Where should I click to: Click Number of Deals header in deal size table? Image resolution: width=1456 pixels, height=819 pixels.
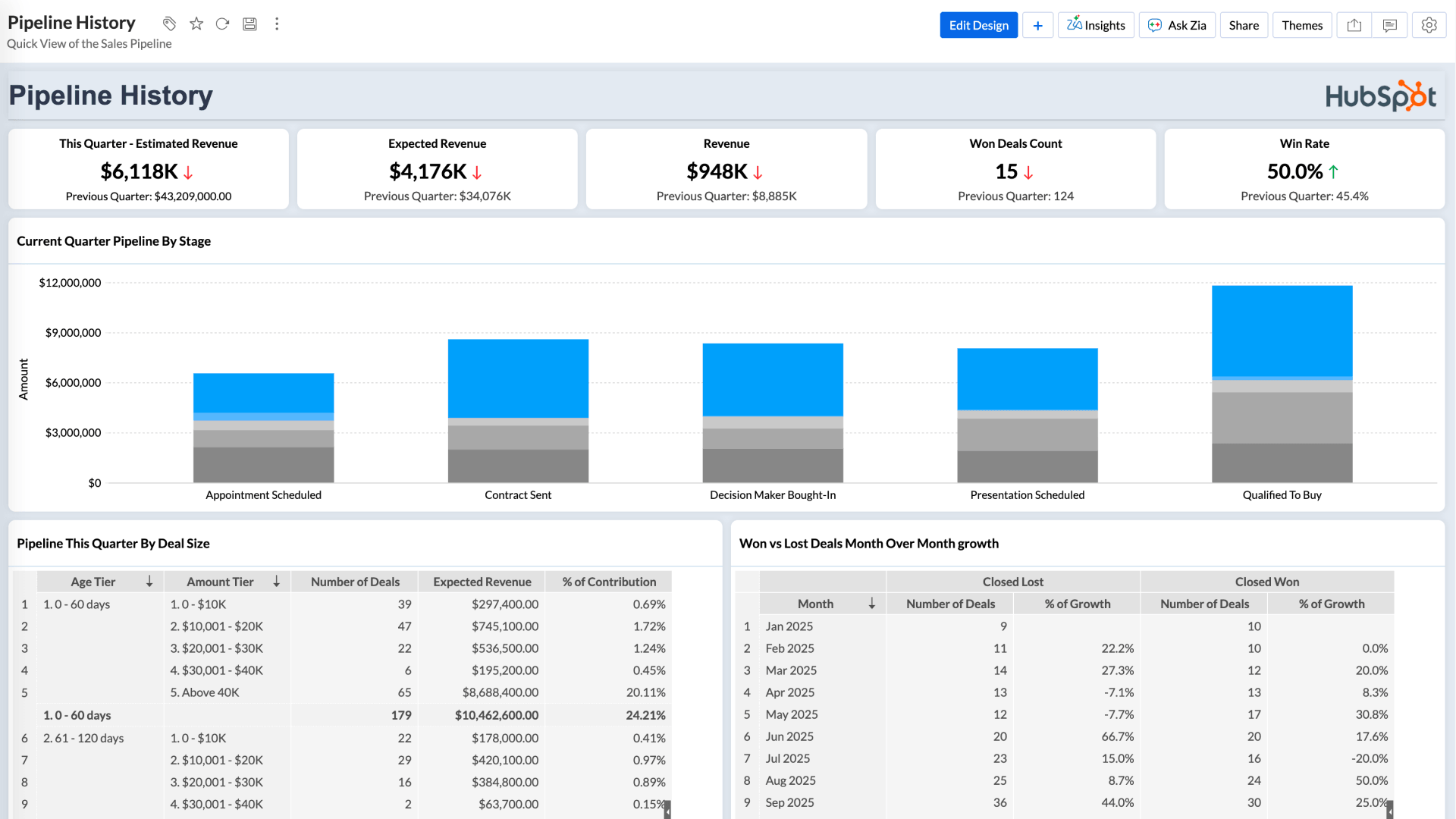355,582
